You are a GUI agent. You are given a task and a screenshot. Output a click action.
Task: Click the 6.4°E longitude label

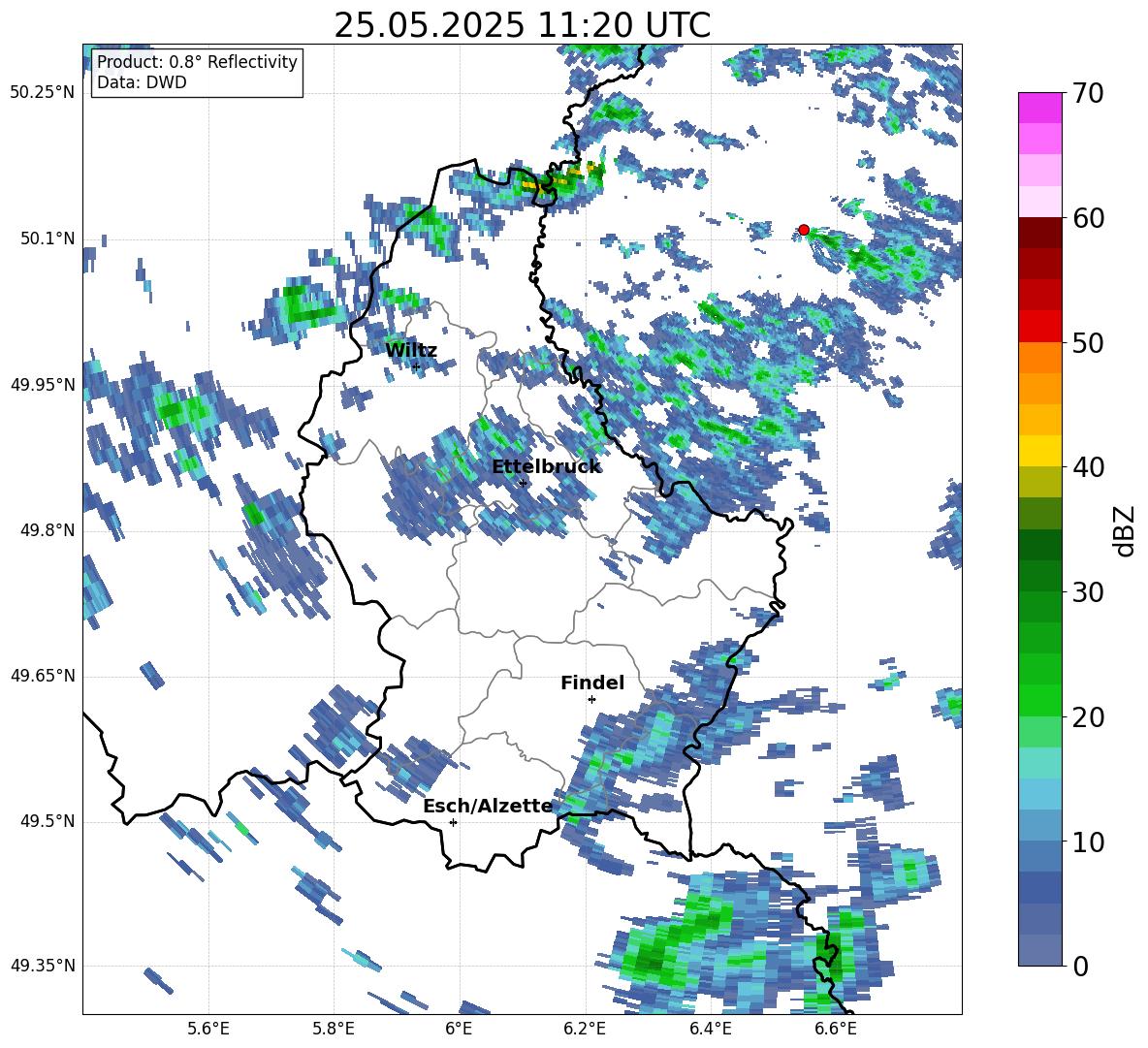[x=710, y=1029]
